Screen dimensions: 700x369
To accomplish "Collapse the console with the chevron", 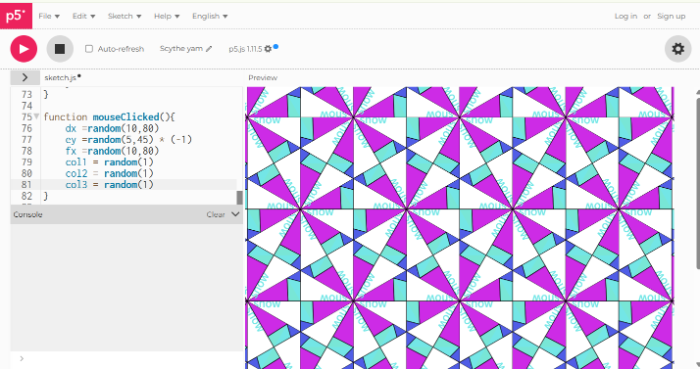I will click(235, 214).
